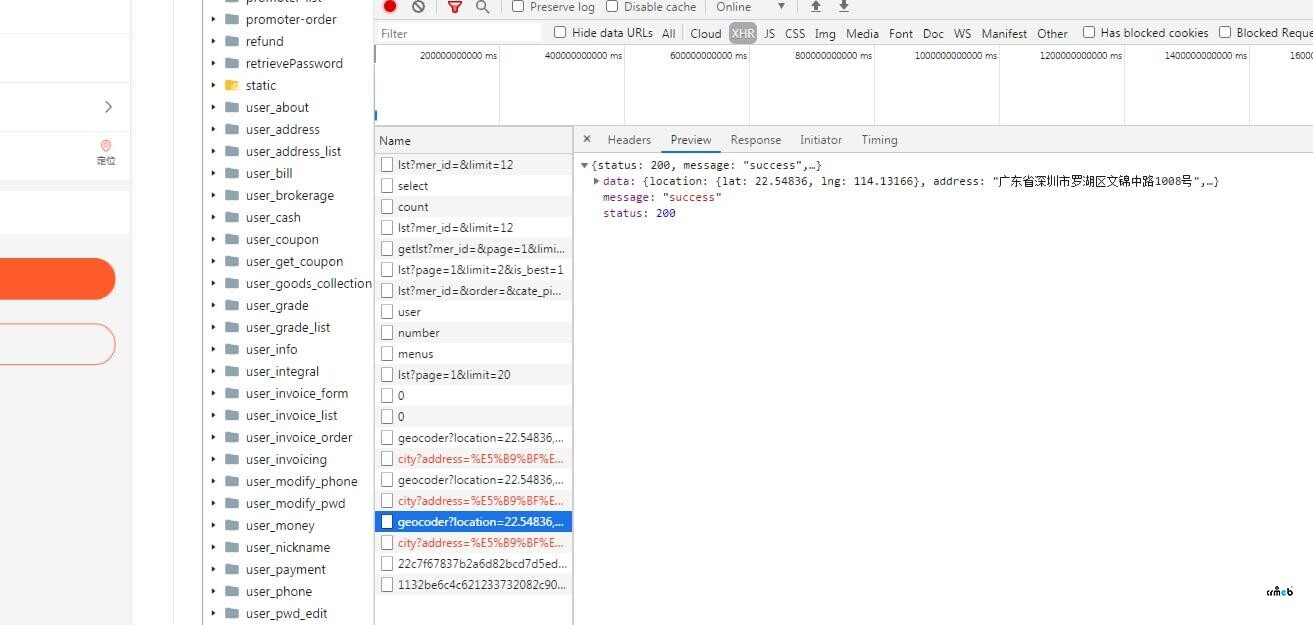This screenshot has height=625, width=1313.
Task: Click the Filter text input field
Action: pos(460,33)
